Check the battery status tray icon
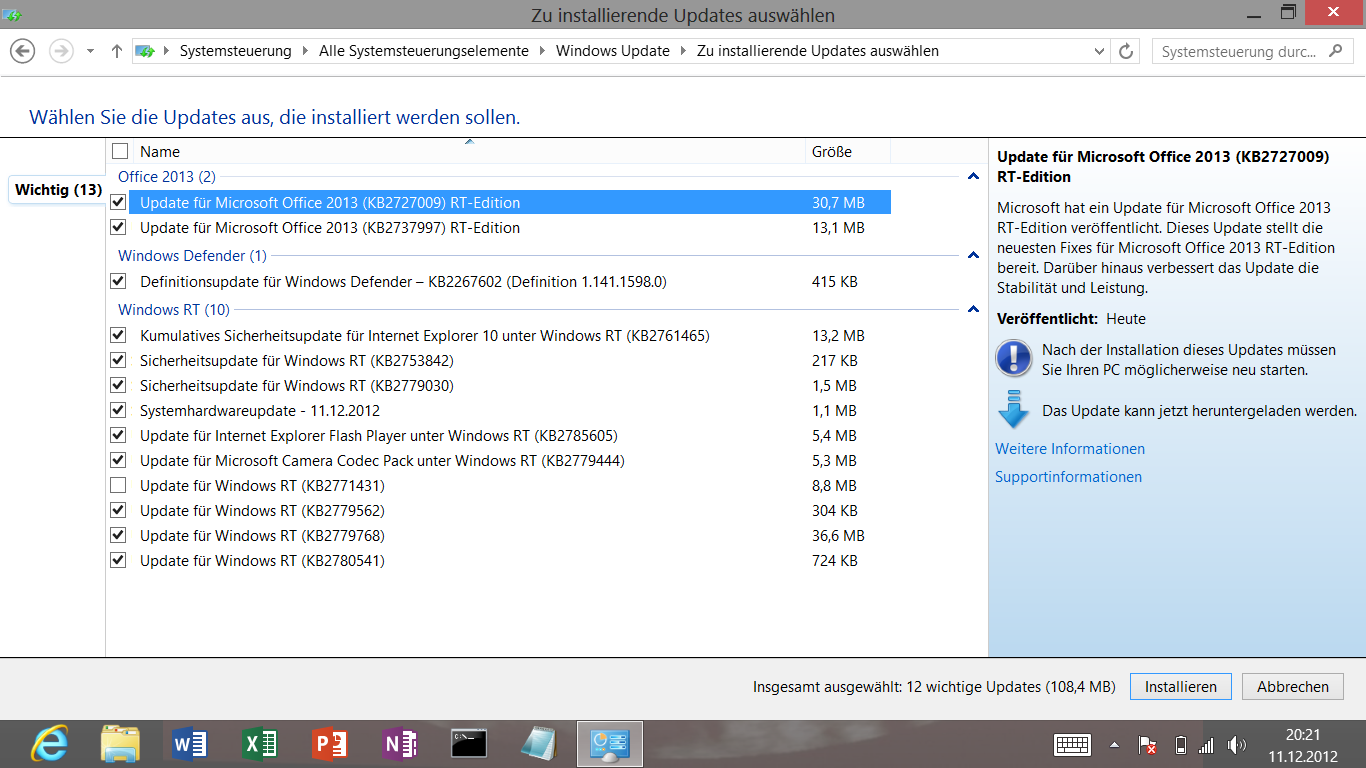The height and width of the screenshot is (768, 1366). click(1180, 745)
